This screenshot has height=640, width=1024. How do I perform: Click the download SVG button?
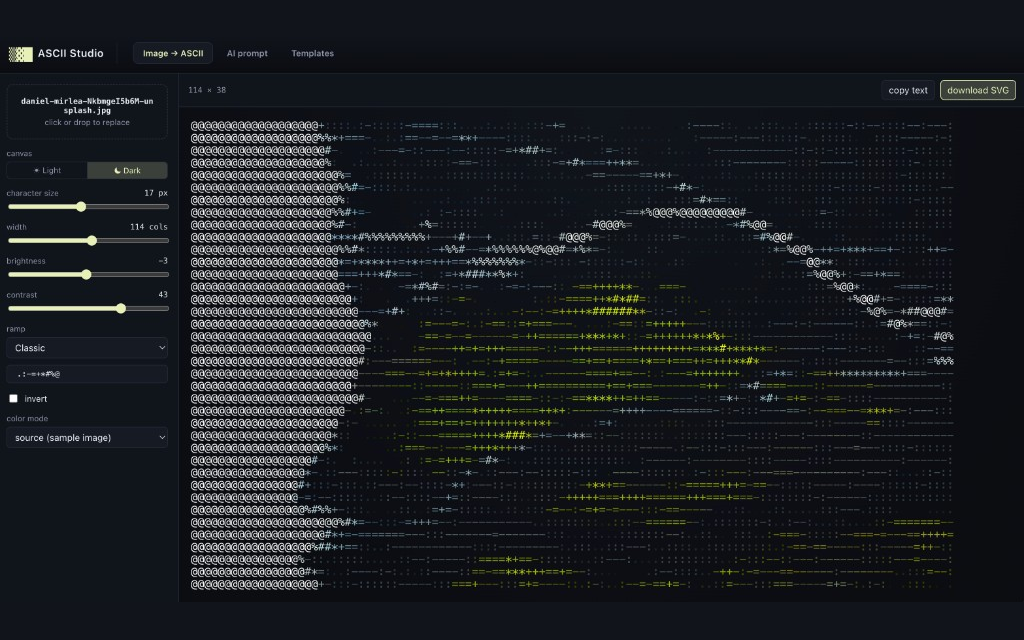(x=978, y=90)
